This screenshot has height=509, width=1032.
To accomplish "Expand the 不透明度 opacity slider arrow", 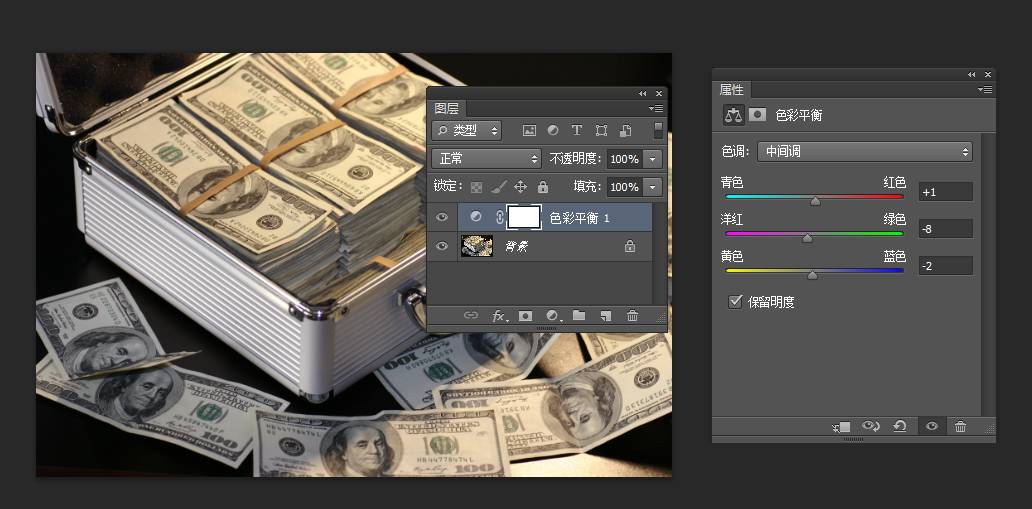I will (x=653, y=159).
